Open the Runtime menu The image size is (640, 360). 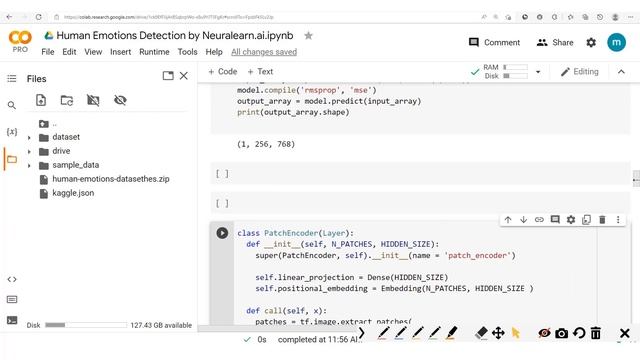pos(154,52)
